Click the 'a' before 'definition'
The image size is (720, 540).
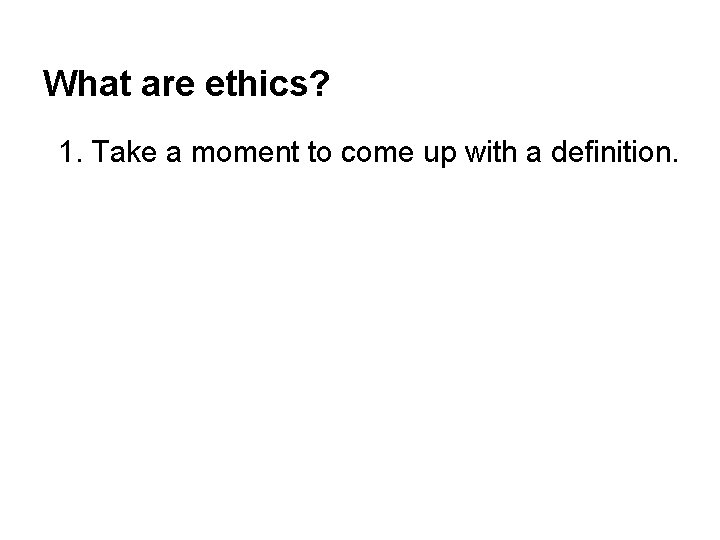[x=534, y=154]
